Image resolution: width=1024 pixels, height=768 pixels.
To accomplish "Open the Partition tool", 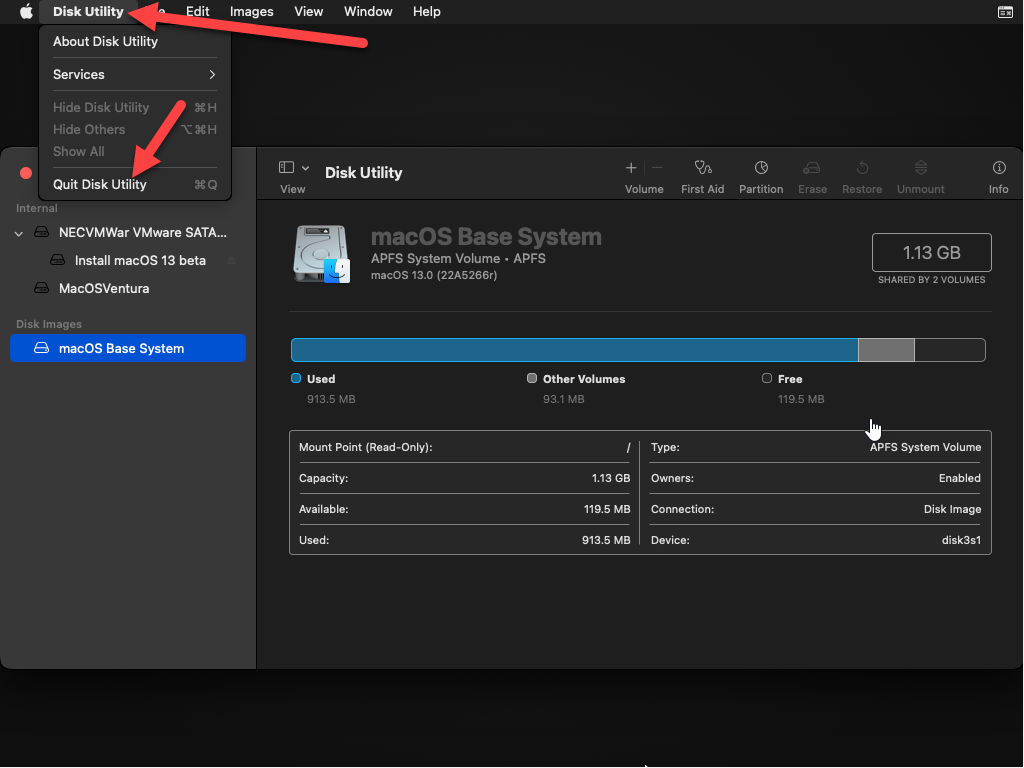I will point(761,169).
